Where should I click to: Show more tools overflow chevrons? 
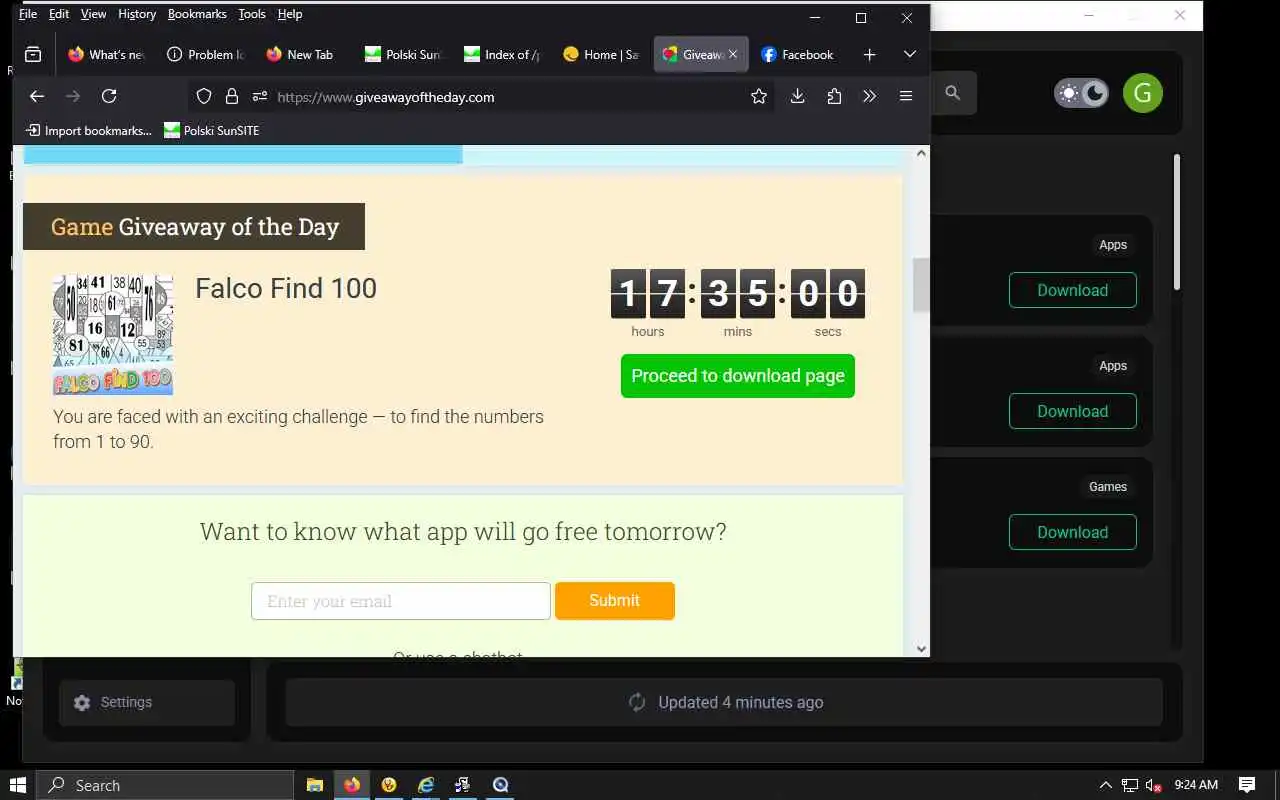coord(869,96)
